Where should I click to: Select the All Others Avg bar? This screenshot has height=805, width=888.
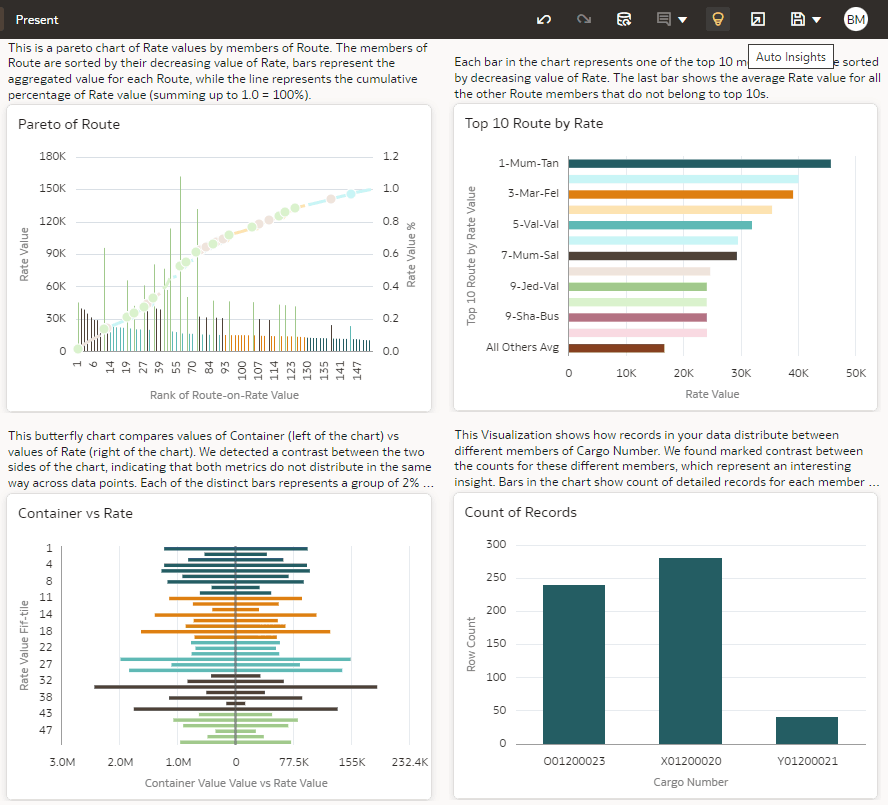pyautogui.click(x=616, y=348)
